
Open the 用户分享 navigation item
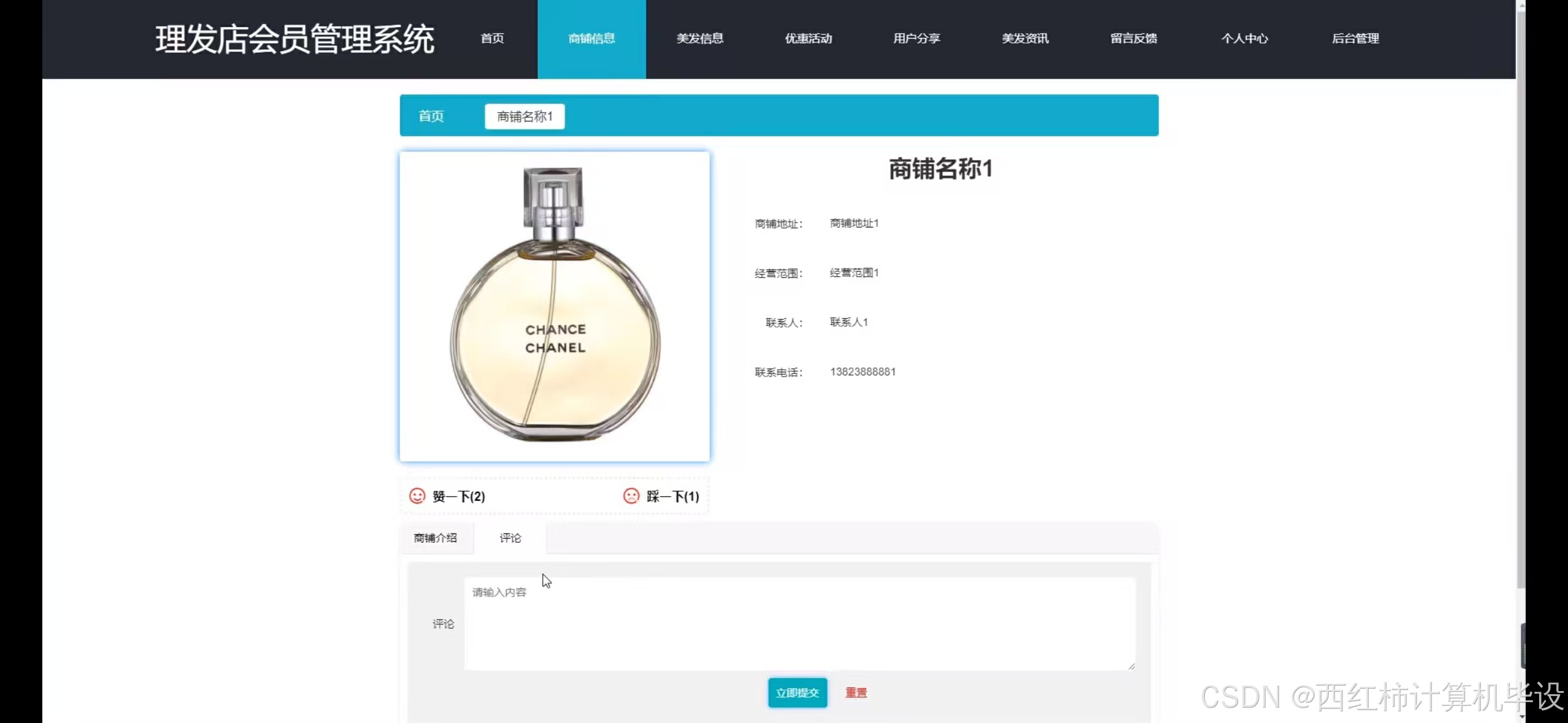tap(916, 38)
